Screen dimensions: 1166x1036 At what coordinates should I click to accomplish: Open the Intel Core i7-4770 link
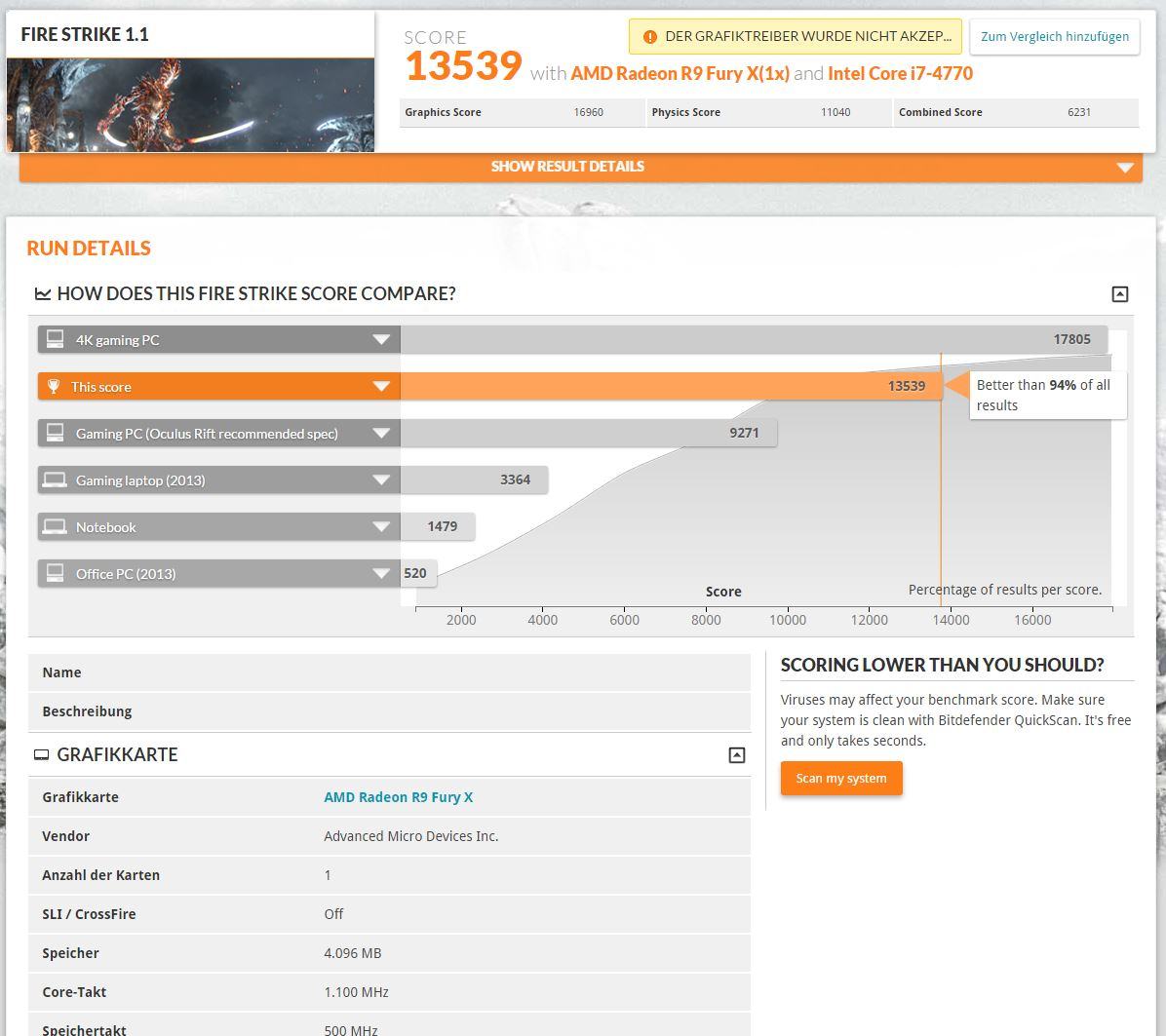pyautogui.click(x=900, y=73)
